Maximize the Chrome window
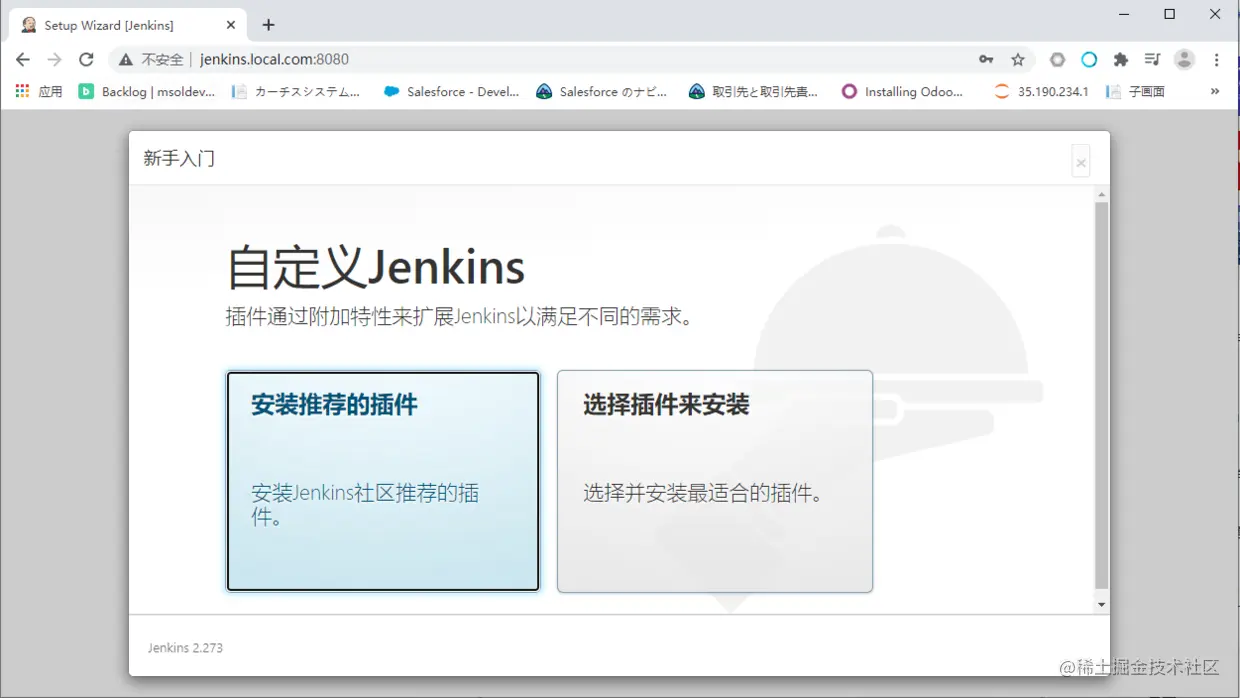This screenshot has height=698, width=1240. tap(1170, 14)
